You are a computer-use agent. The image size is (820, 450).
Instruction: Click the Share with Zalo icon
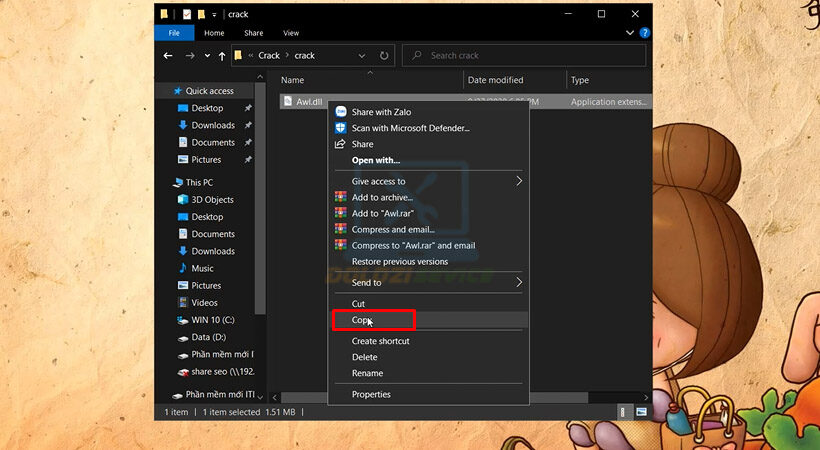[x=341, y=112]
